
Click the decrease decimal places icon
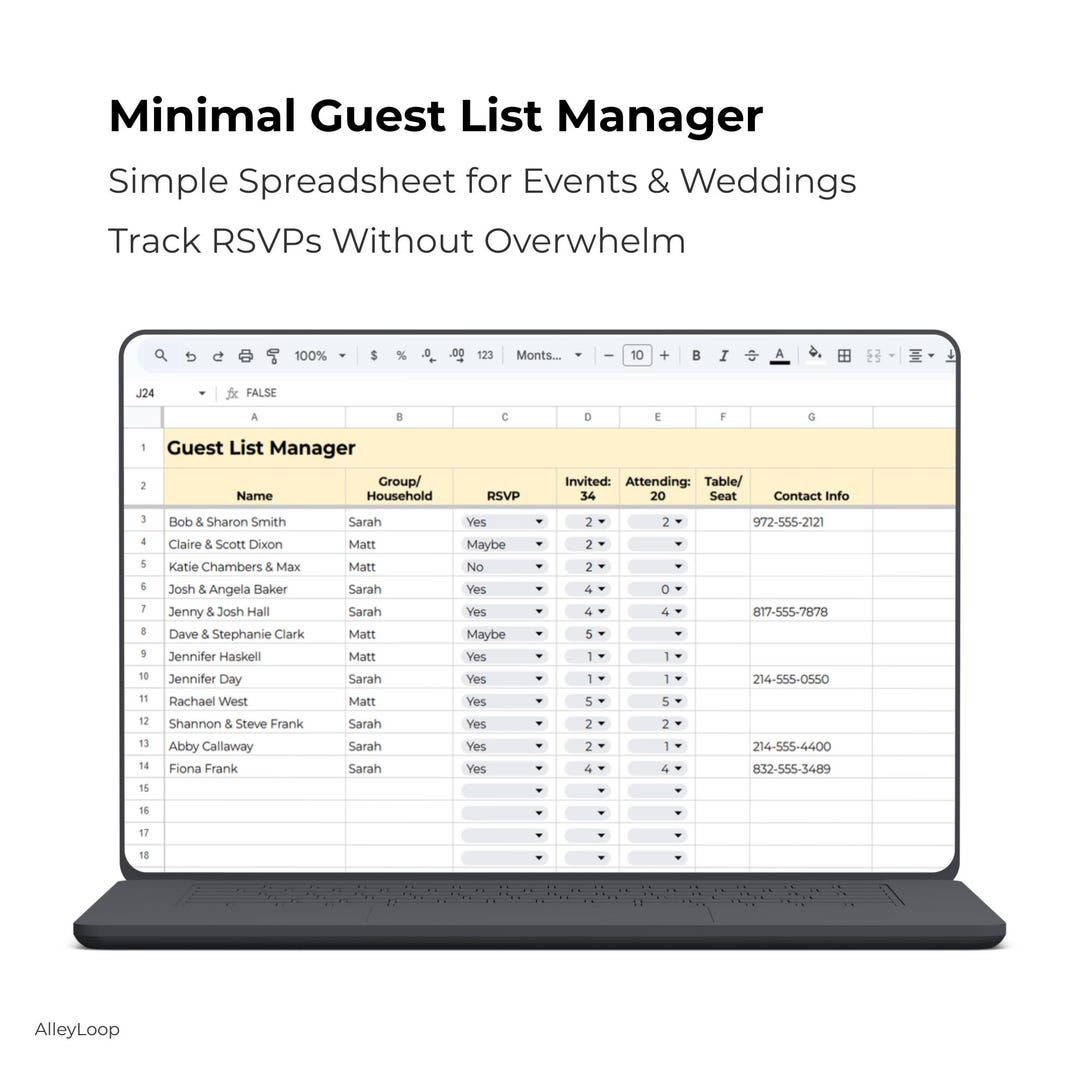pyautogui.click(x=428, y=355)
